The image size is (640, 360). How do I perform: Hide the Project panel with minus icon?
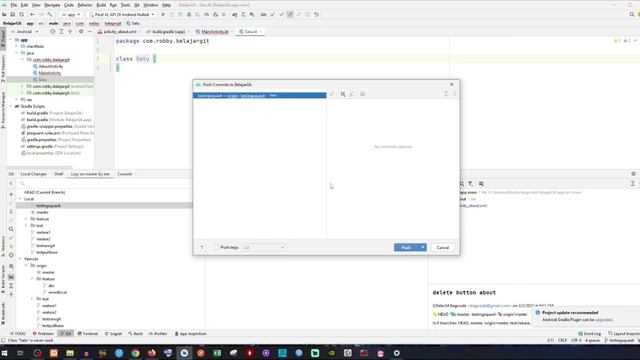(x=89, y=31)
